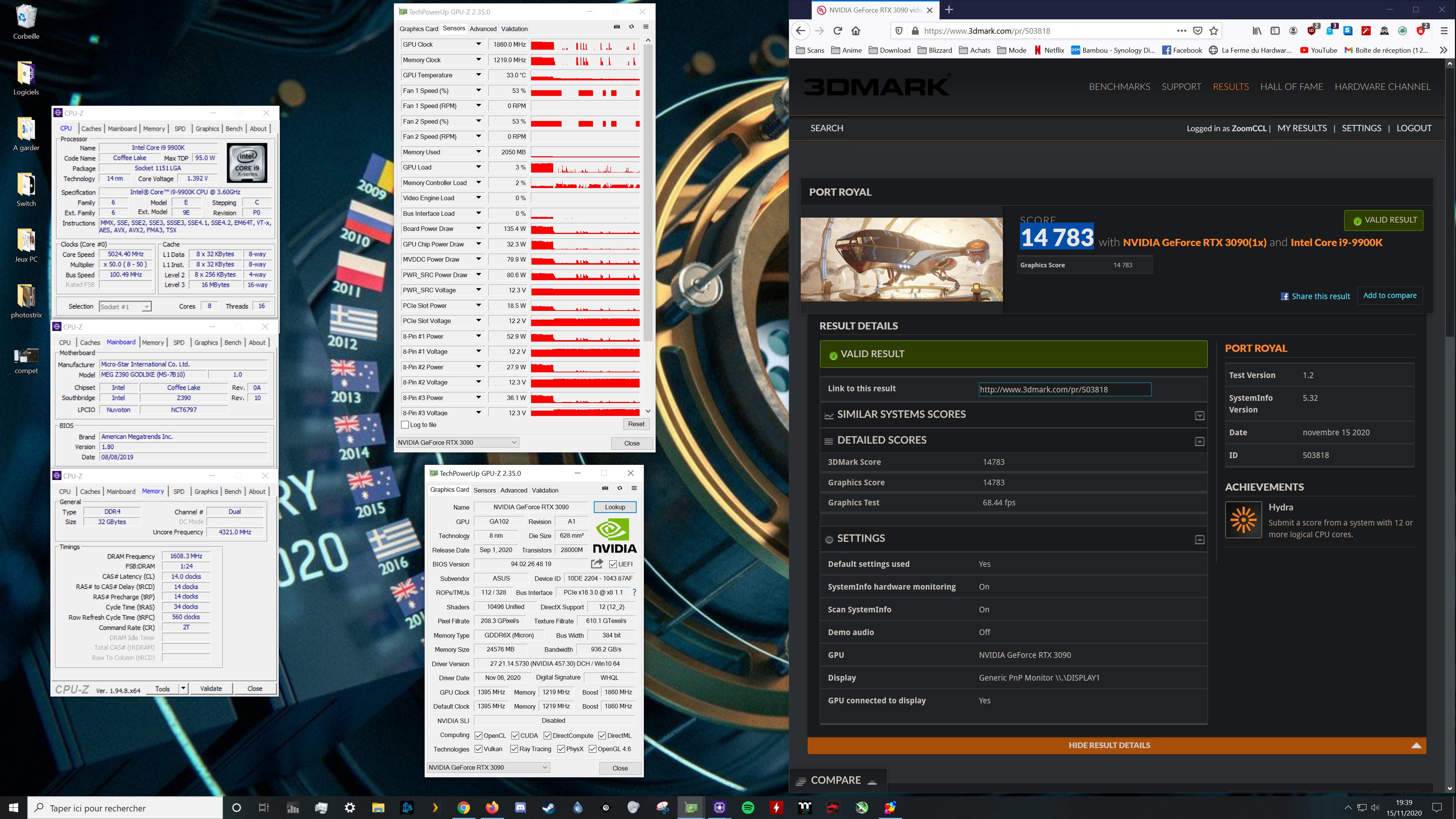Click the Windows taskbar search box
The image size is (1456, 819).
pos(125,808)
